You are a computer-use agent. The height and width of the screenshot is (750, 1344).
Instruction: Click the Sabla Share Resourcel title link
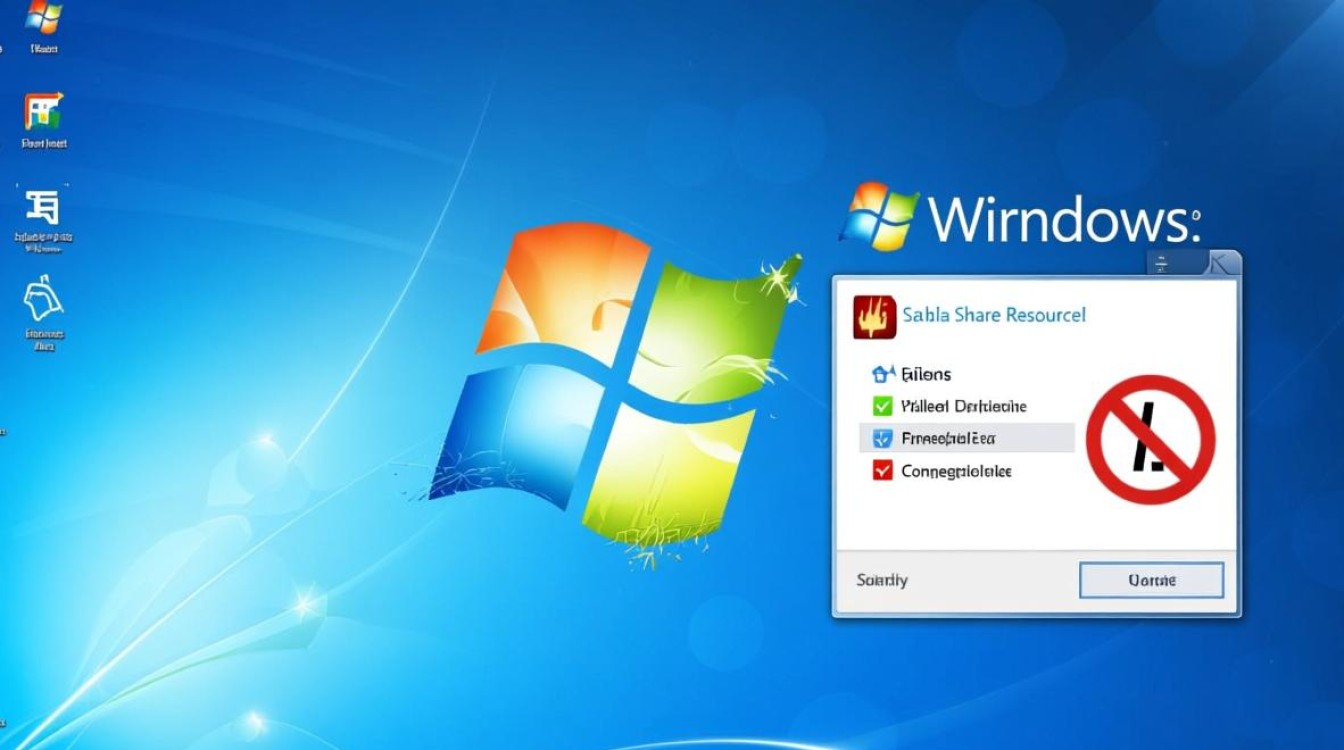point(993,315)
